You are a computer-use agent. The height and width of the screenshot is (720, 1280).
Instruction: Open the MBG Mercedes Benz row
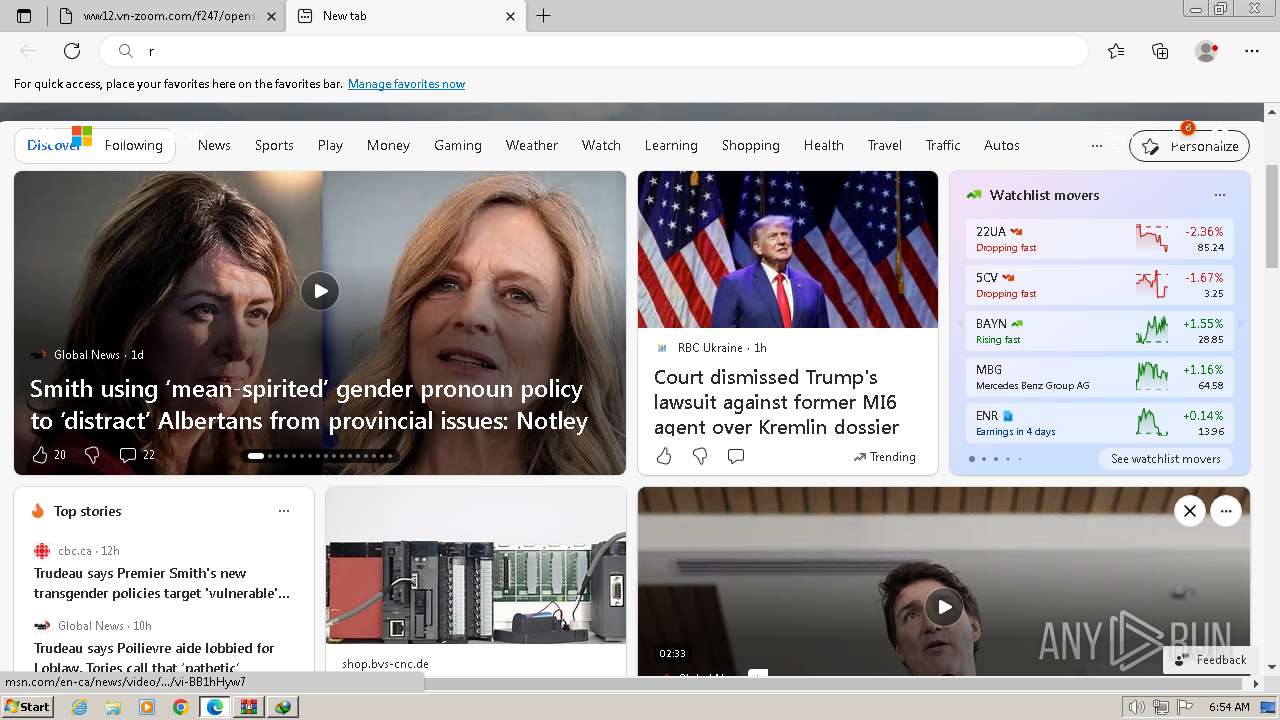[x=1099, y=377]
